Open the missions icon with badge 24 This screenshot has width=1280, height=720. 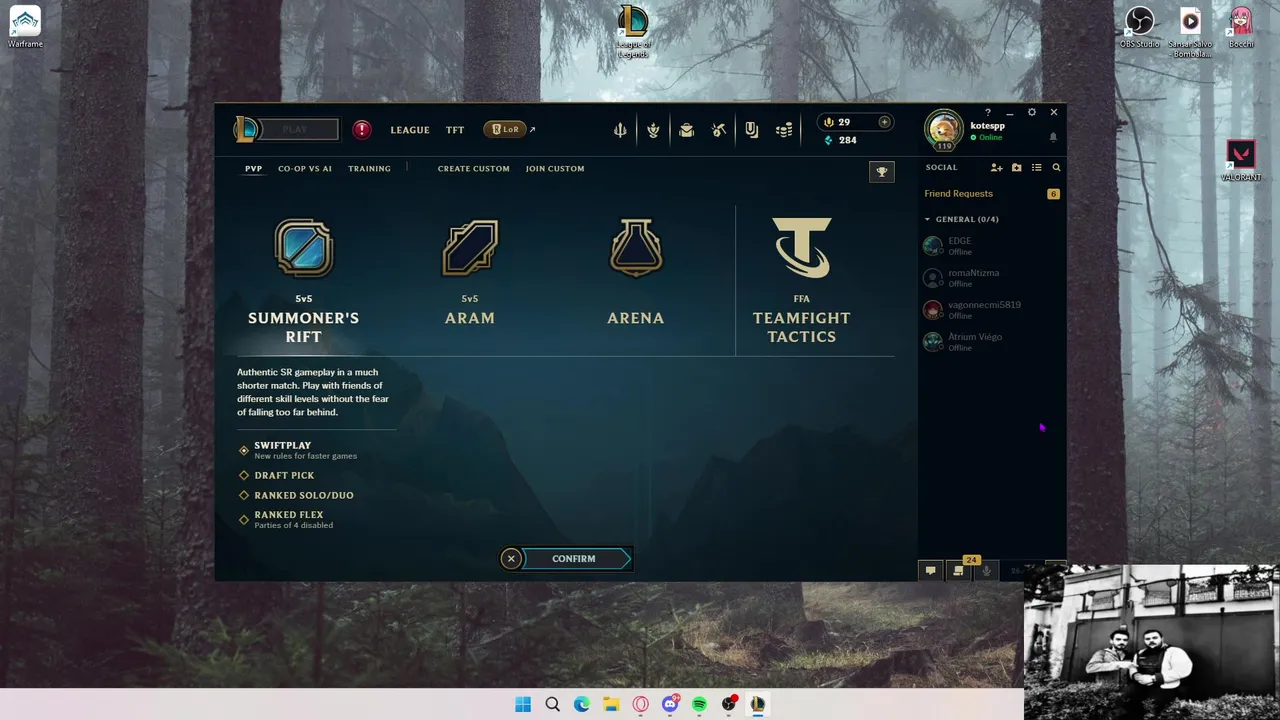pyautogui.click(x=958, y=570)
